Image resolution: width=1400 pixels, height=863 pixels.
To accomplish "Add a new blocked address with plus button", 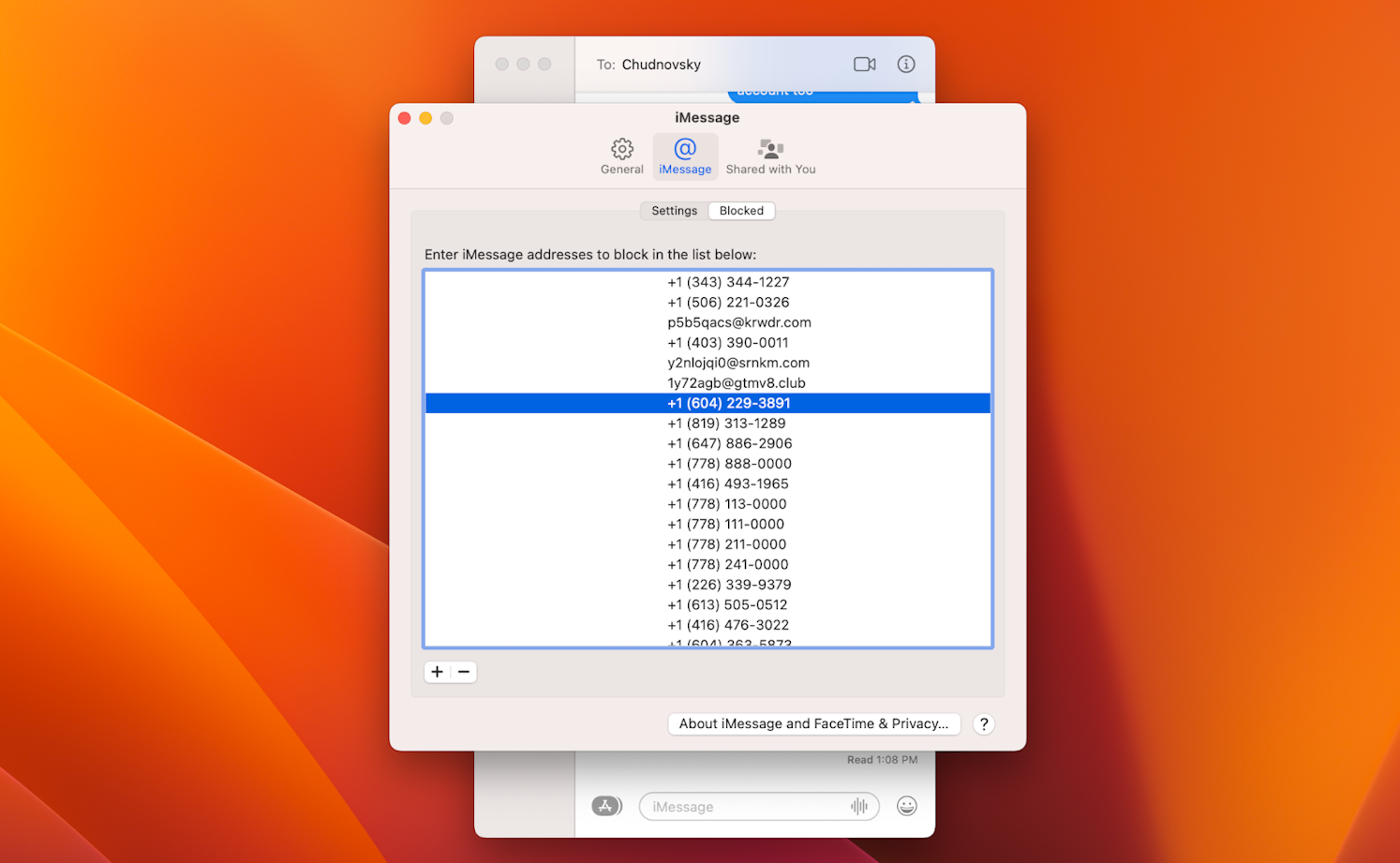I will click(x=437, y=672).
